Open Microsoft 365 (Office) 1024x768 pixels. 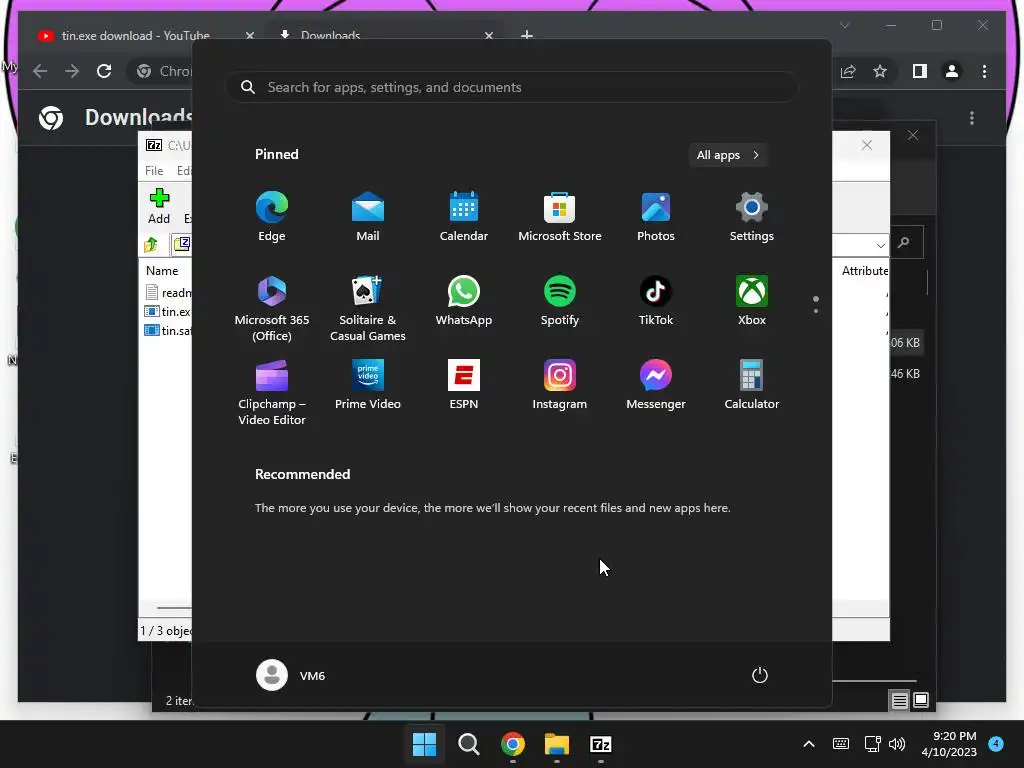click(x=272, y=308)
